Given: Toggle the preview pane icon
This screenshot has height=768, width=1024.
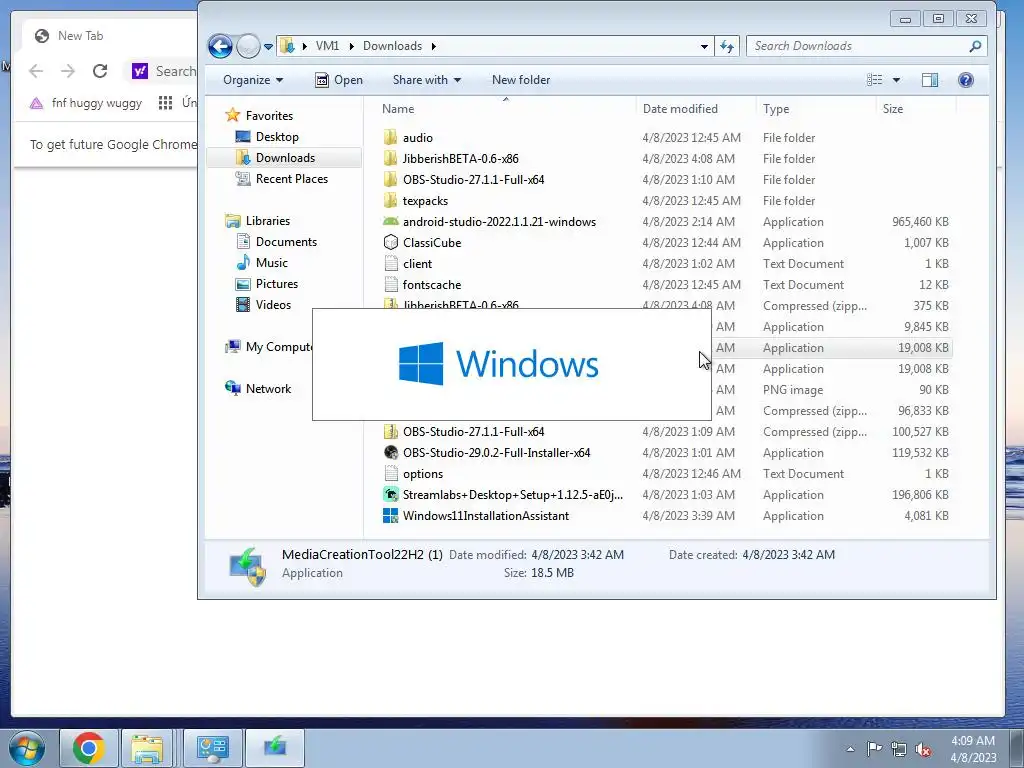Looking at the screenshot, I should [x=930, y=80].
